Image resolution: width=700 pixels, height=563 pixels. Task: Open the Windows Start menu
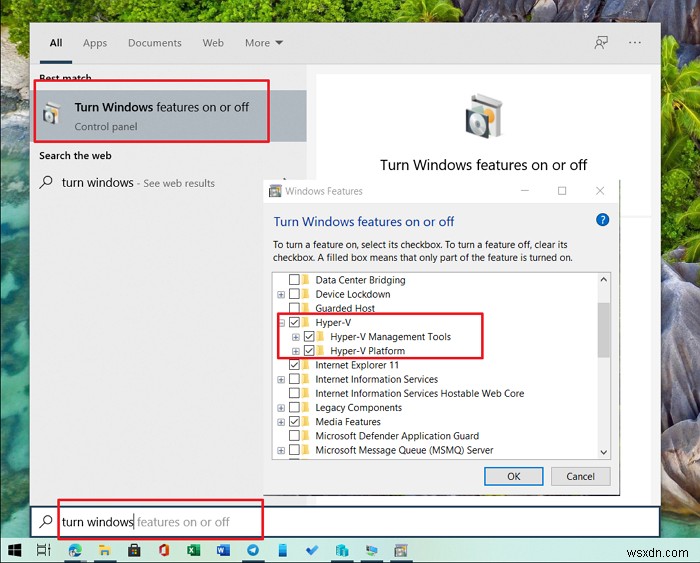15,550
